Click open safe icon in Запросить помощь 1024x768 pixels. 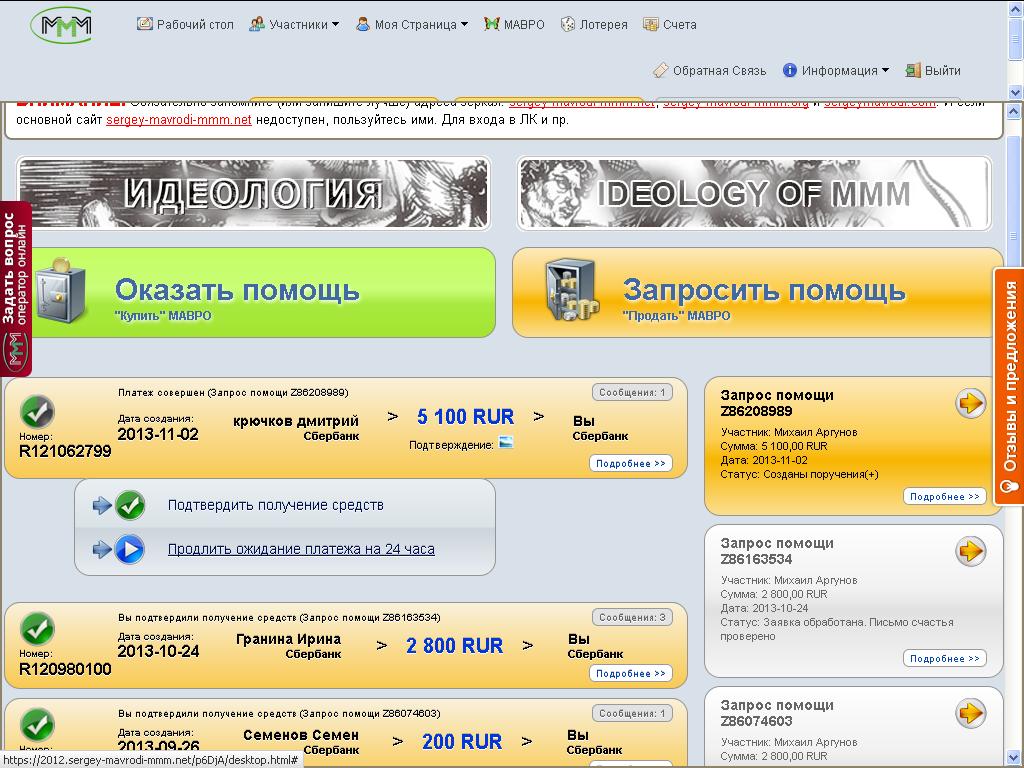[x=571, y=289]
